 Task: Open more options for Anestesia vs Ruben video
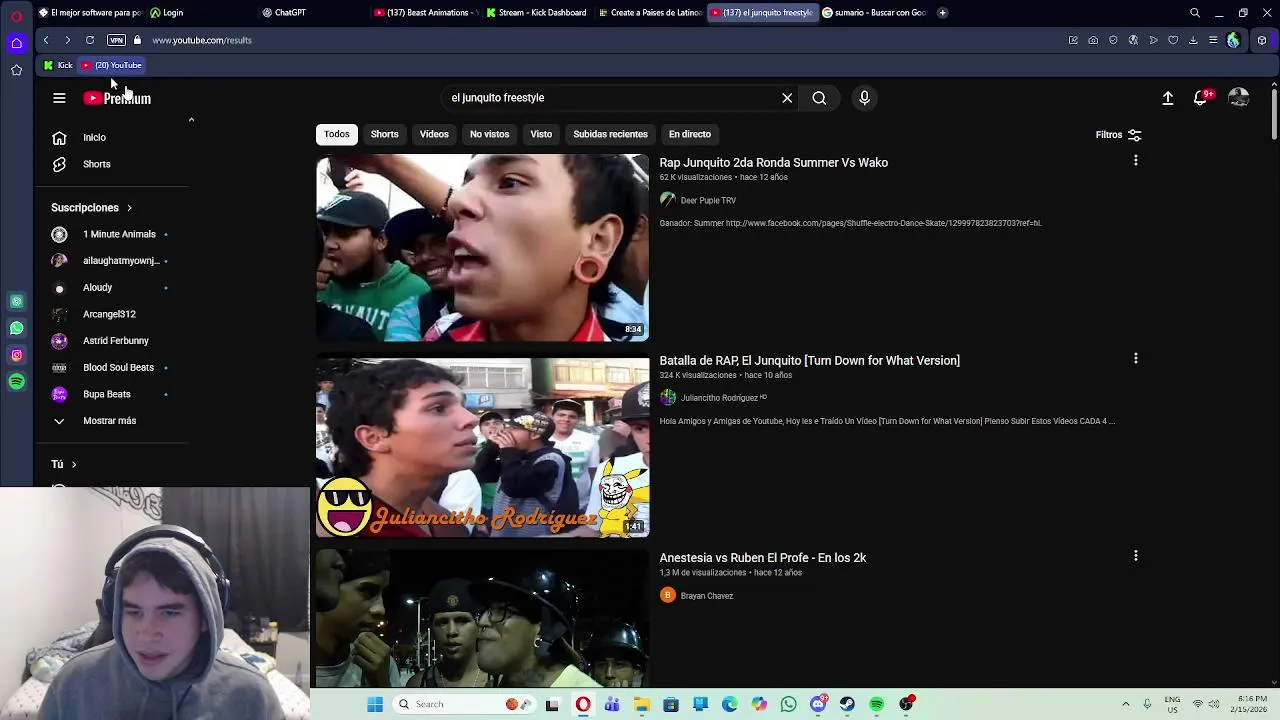click(x=1135, y=556)
